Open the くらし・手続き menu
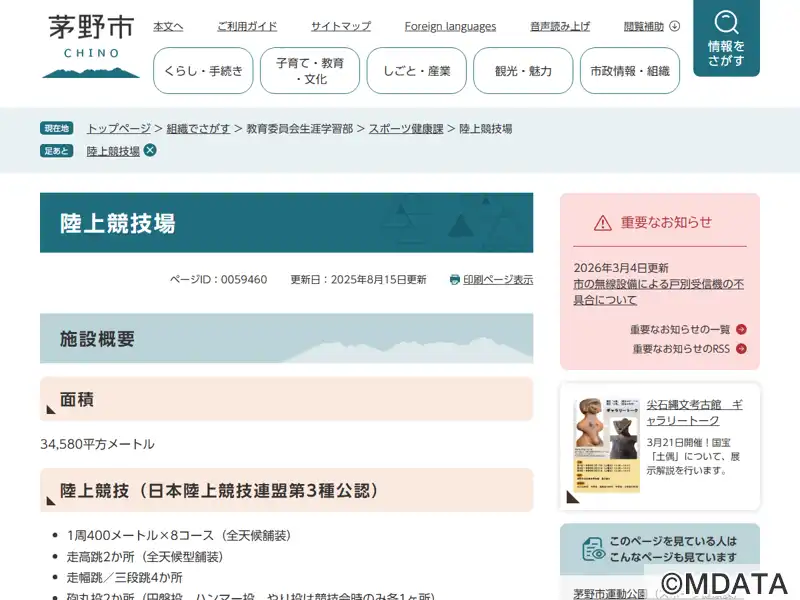The image size is (800, 600). (x=203, y=71)
